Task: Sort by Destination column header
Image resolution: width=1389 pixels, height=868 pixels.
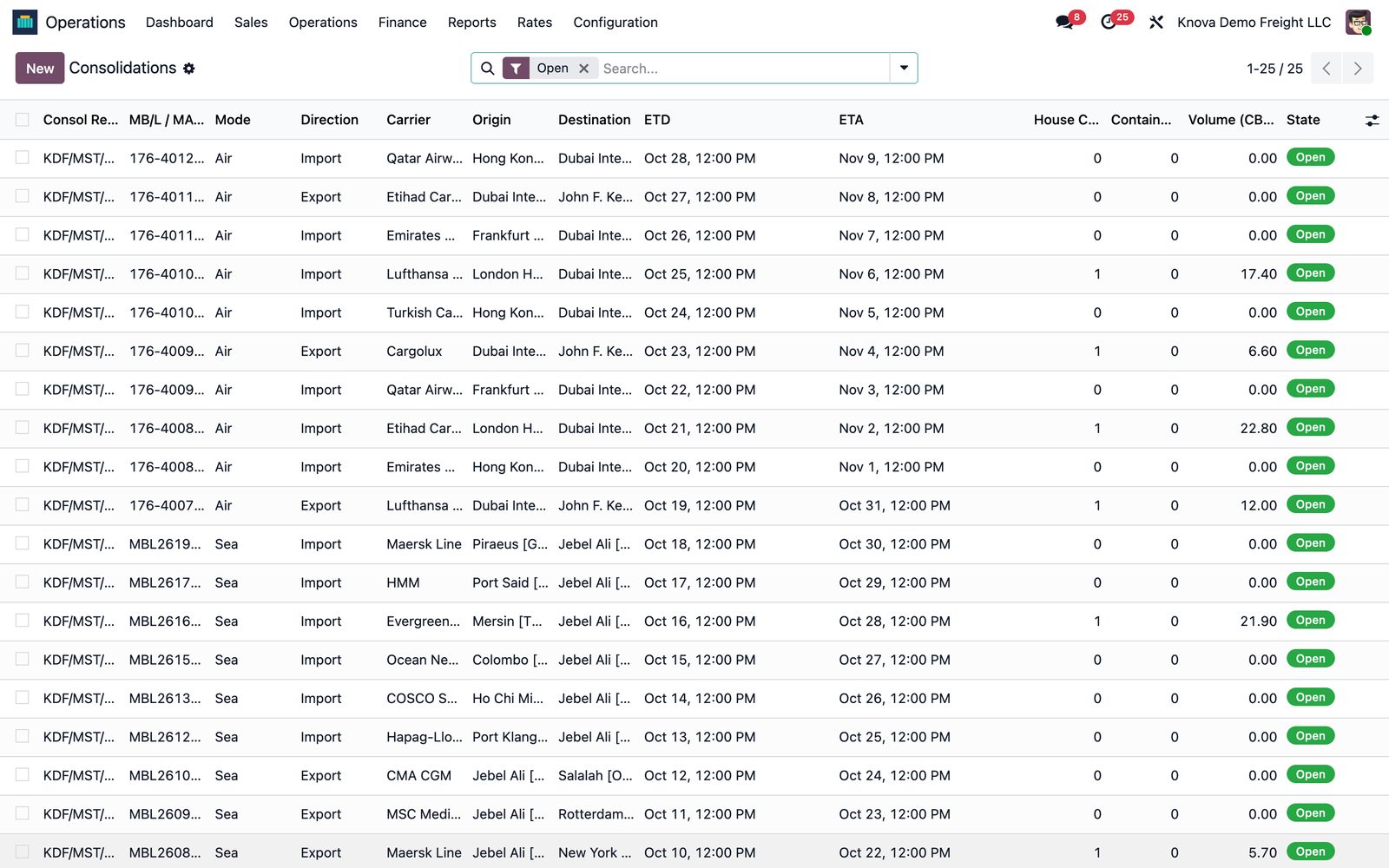Action: click(x=595, y=120)
